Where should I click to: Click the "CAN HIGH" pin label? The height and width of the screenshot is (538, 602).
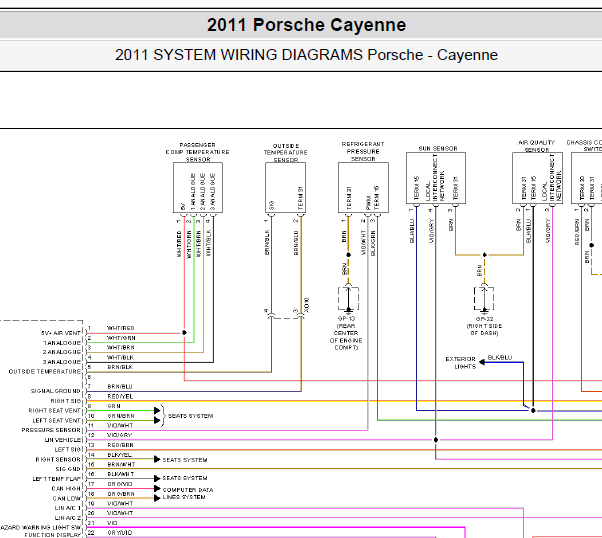point(66,488)
